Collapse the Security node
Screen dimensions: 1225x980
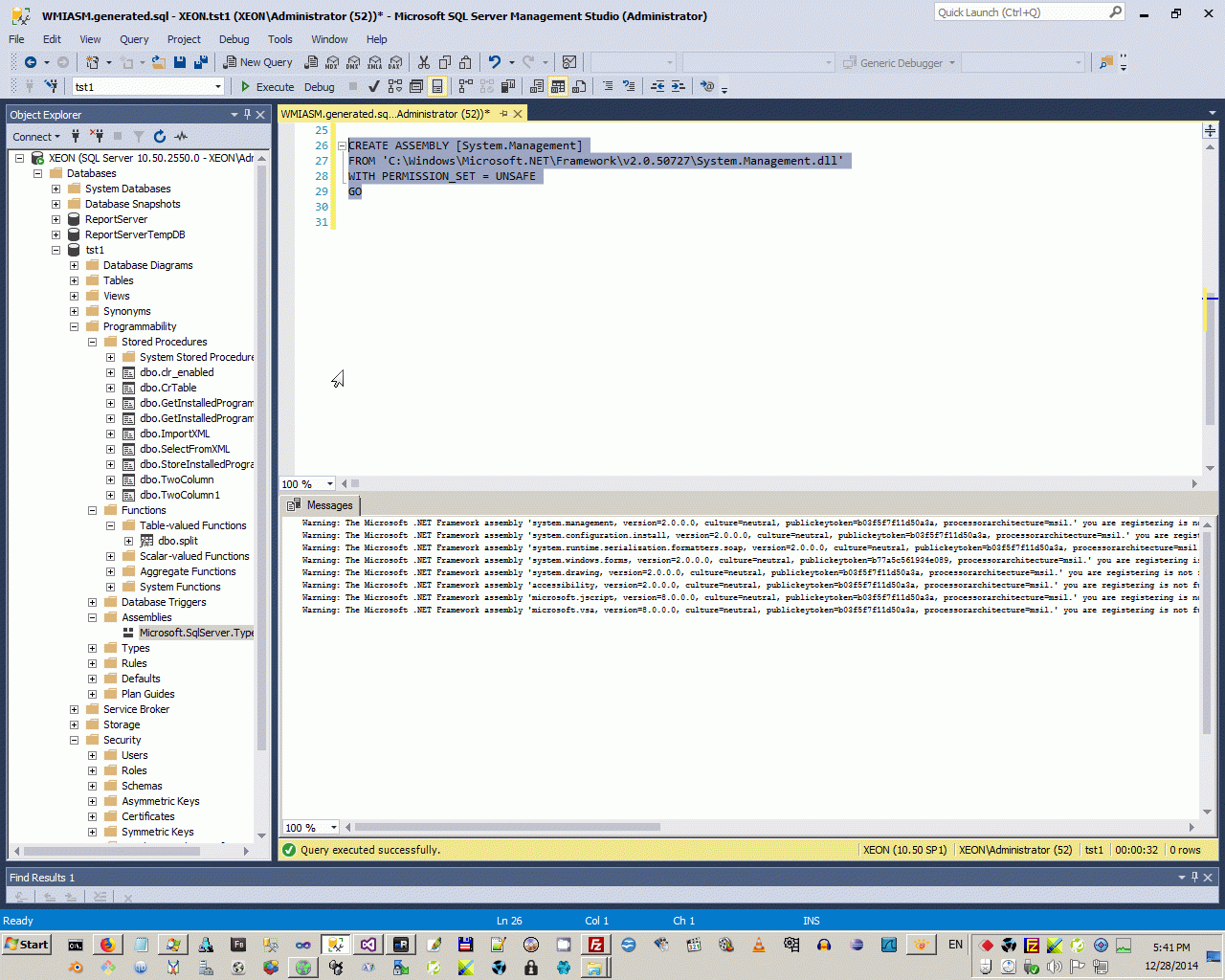(75, 740)
